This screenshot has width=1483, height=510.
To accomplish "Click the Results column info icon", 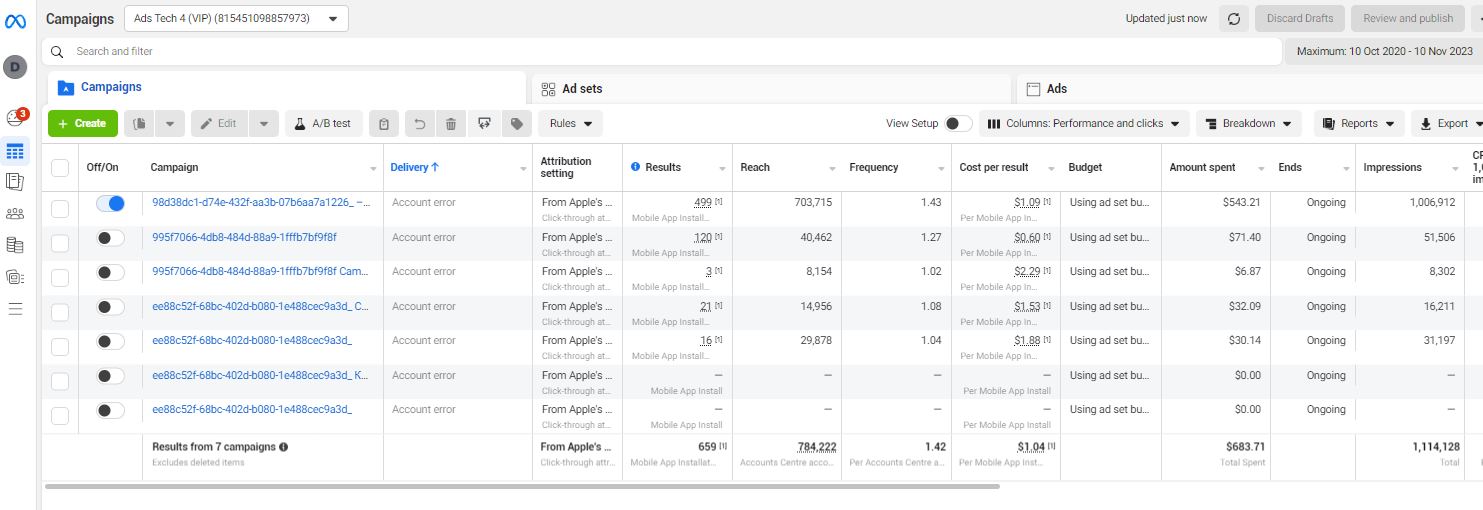I will (x=635, y=168).
